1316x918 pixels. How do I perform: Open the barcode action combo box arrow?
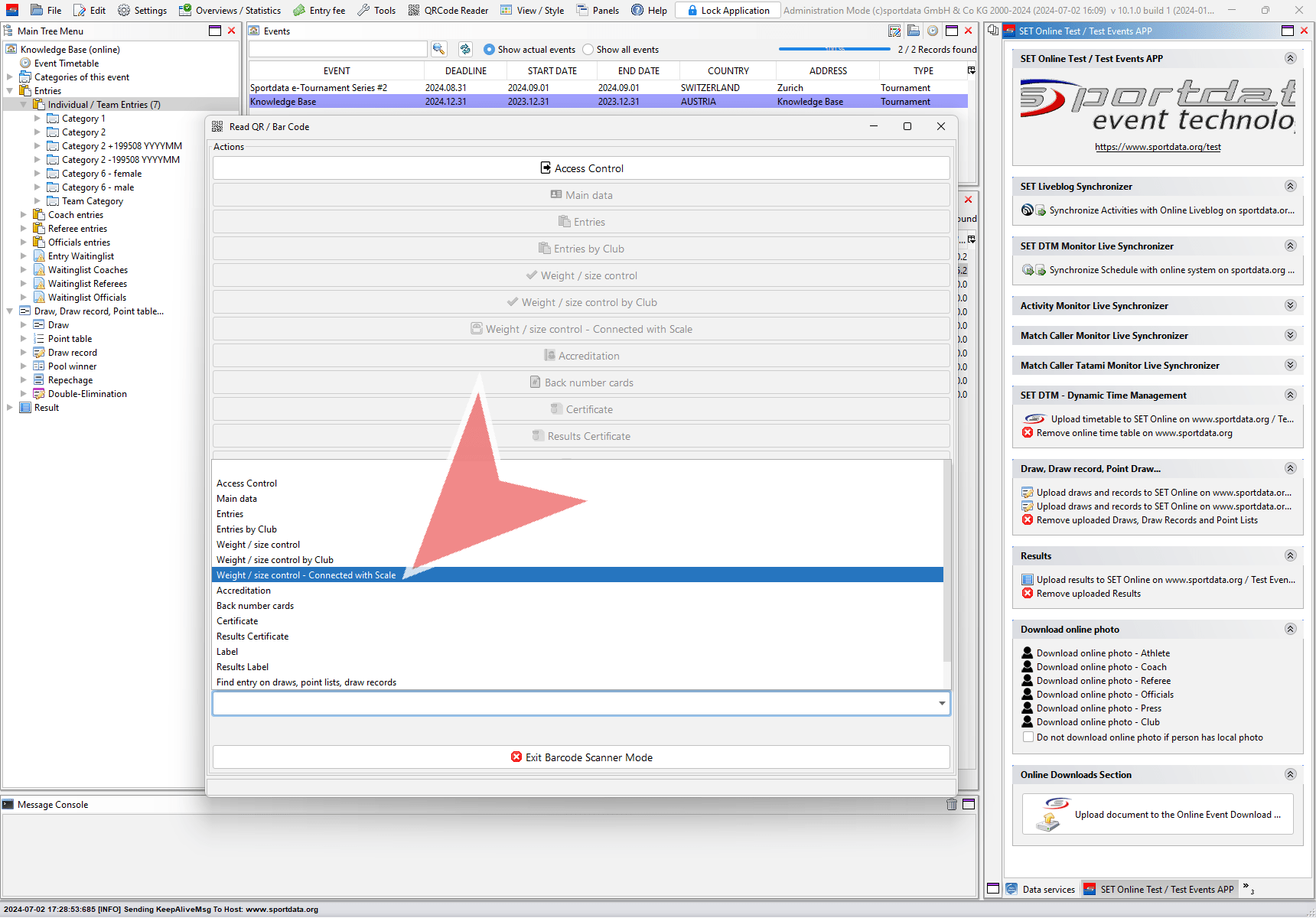(x=941, y=703)
